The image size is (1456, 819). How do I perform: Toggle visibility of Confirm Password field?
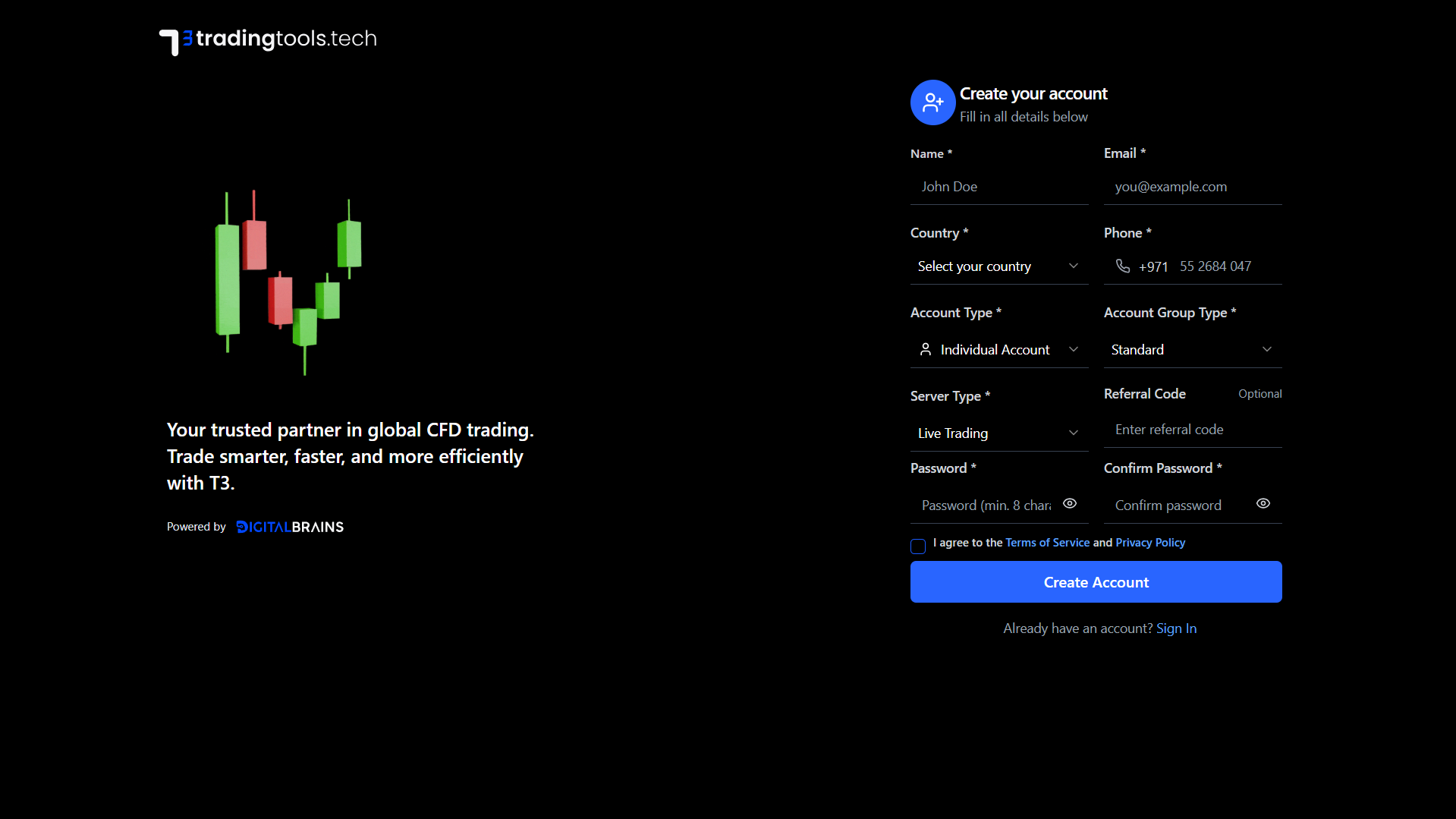[x=1263, y=504]
